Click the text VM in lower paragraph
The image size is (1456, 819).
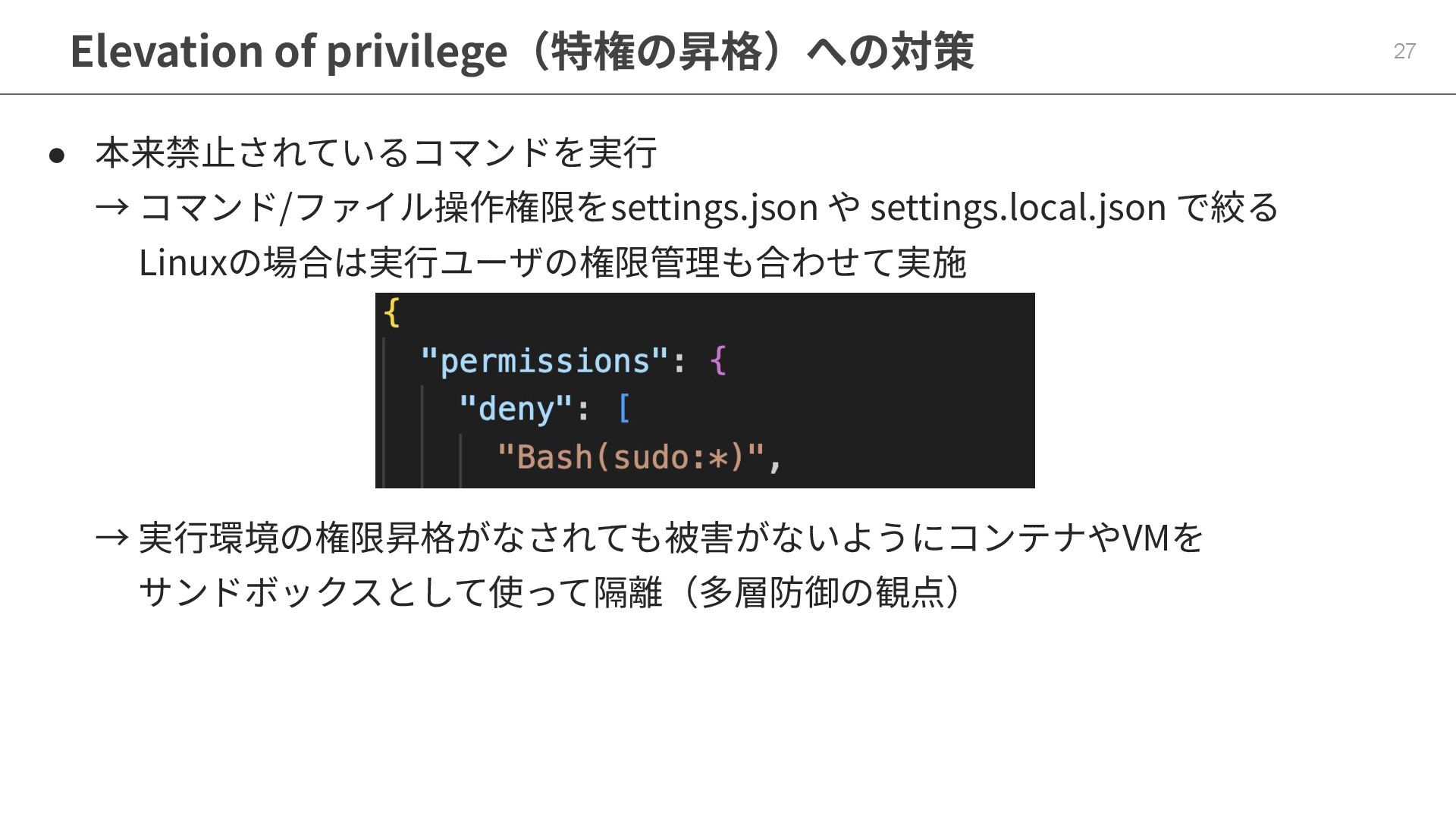[1145, 538]
